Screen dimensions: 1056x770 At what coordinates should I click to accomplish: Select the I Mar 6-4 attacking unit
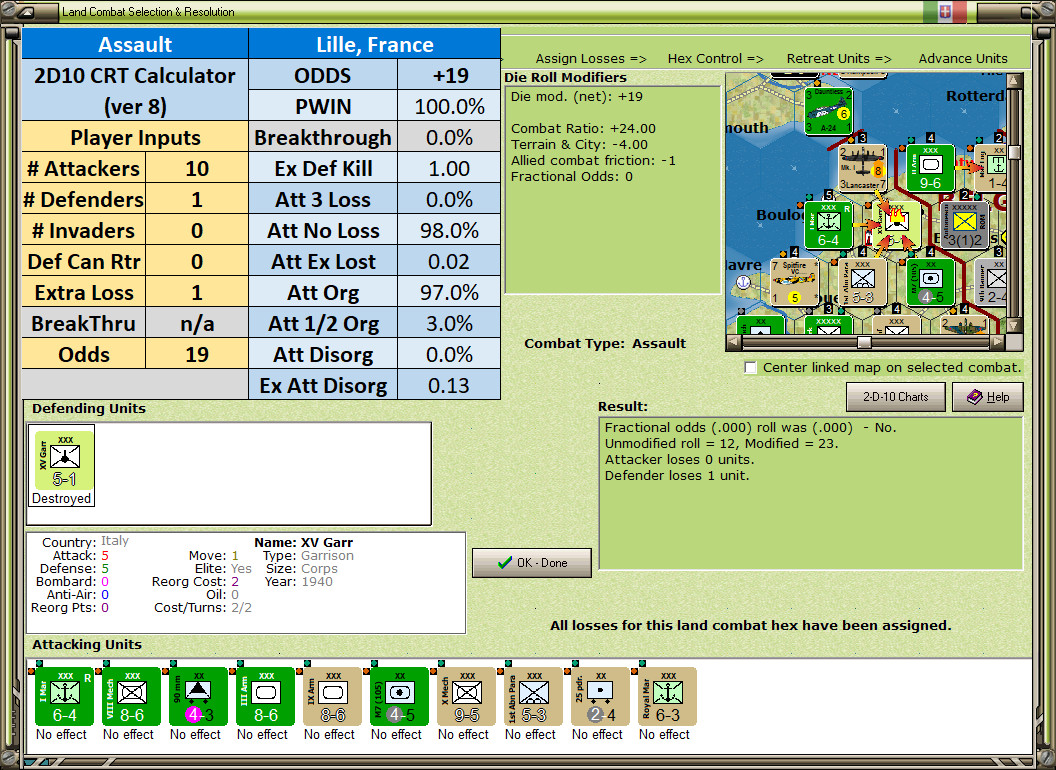point(64,697)
